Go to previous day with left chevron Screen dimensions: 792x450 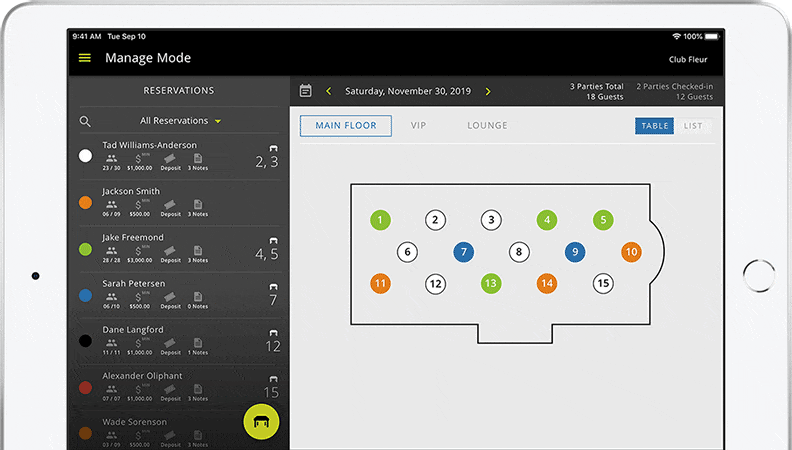pyautogui.click(x=328, y=91)
